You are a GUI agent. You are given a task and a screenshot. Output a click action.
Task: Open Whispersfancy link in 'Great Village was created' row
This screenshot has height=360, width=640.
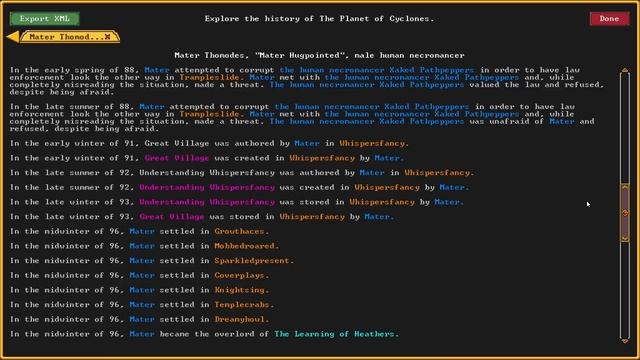point(322,158)
